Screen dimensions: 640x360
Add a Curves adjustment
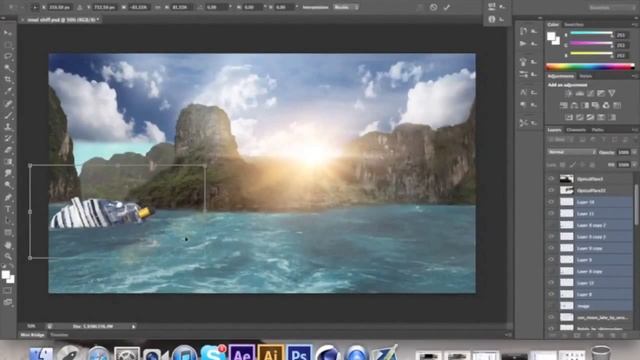[590, 93]
